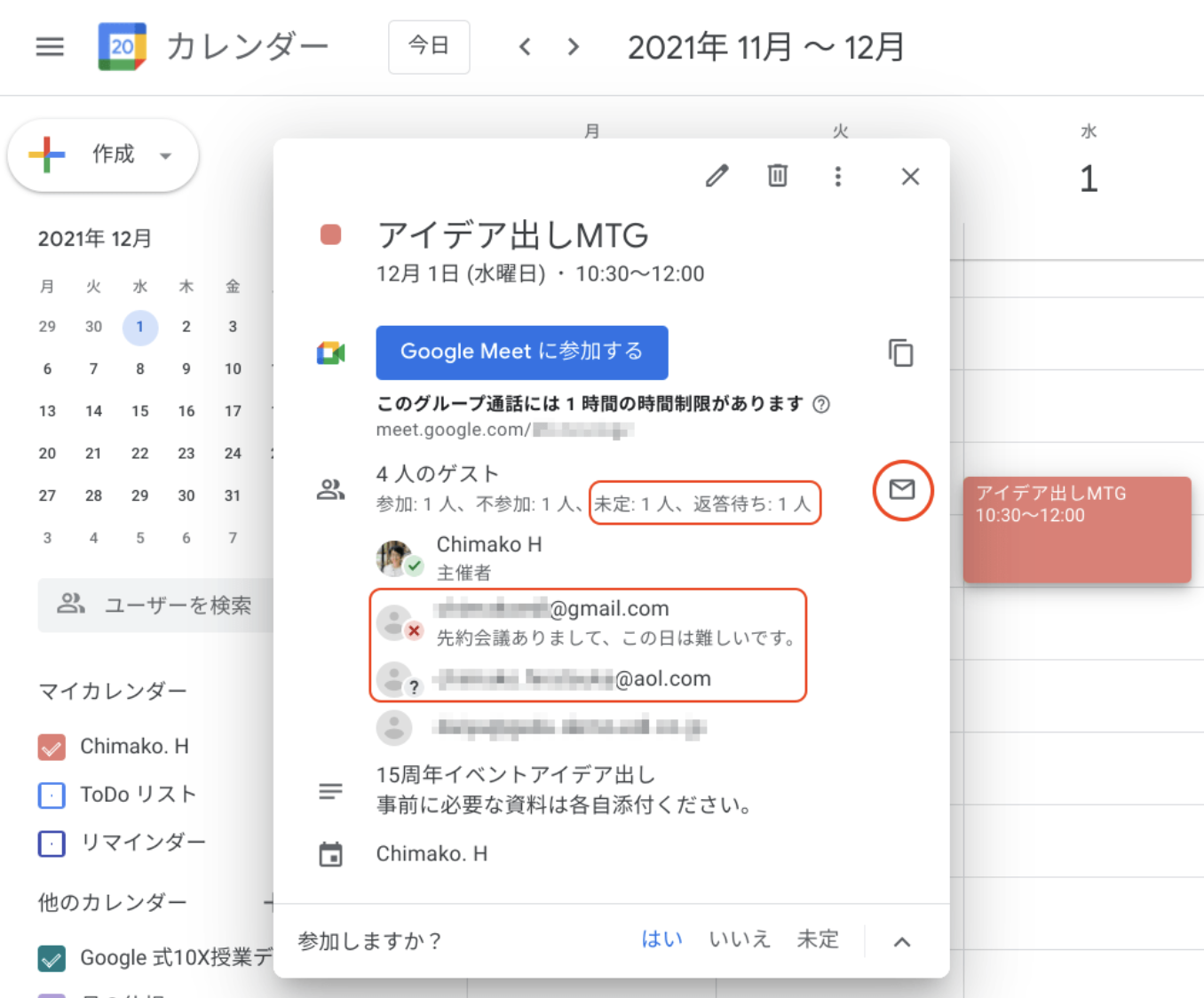This screenshot has height=998, width=1204.
Task: Answer はい to attend the event
Action: click(661, 939)
